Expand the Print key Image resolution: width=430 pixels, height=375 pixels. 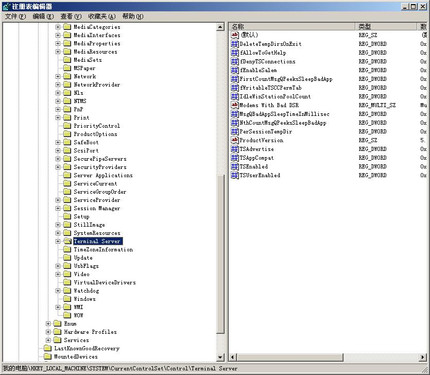pos(58,118)
